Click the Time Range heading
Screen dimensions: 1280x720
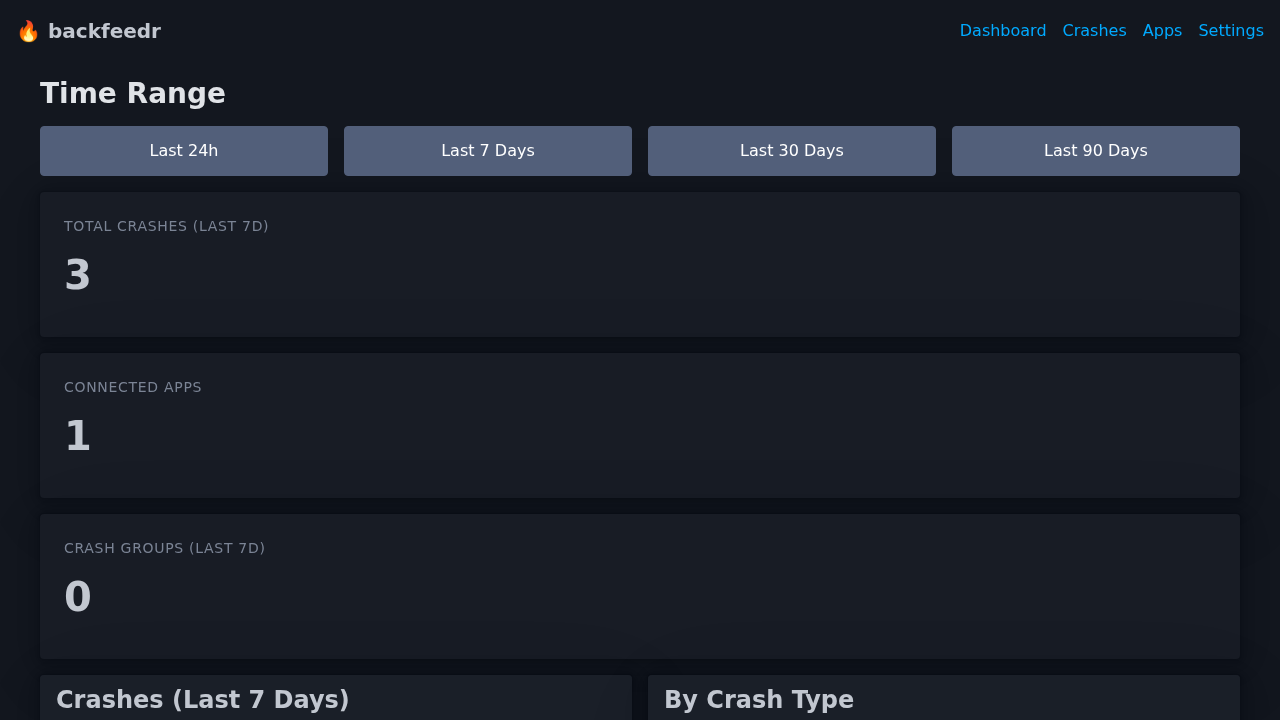pos(132,93)
